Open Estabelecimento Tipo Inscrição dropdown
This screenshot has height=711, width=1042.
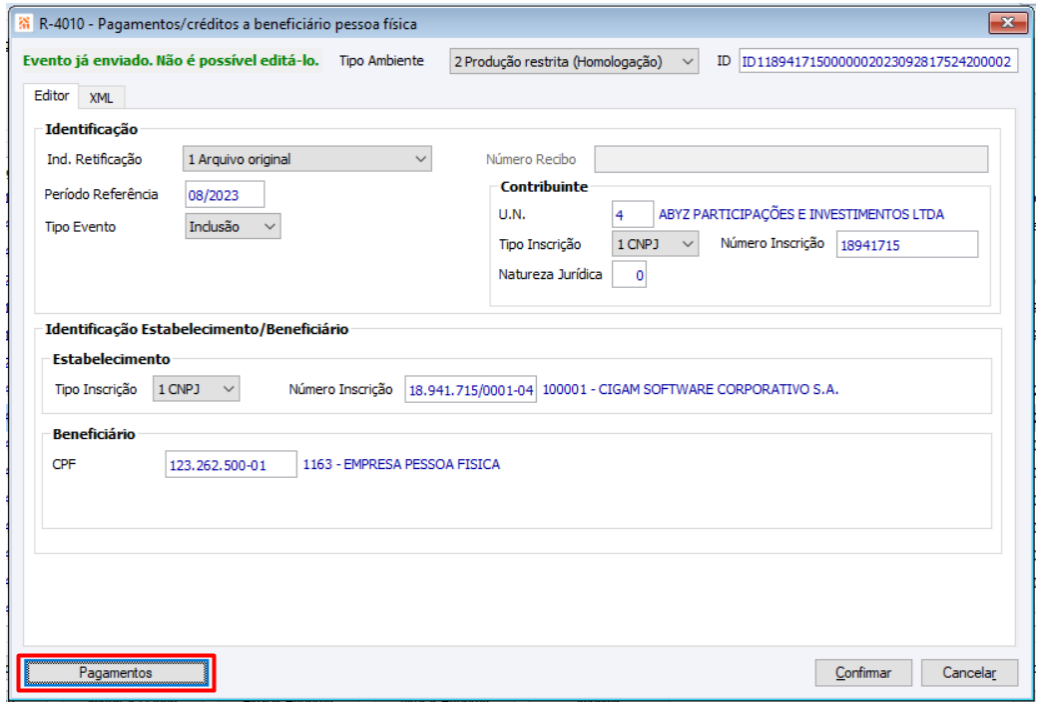196,389
